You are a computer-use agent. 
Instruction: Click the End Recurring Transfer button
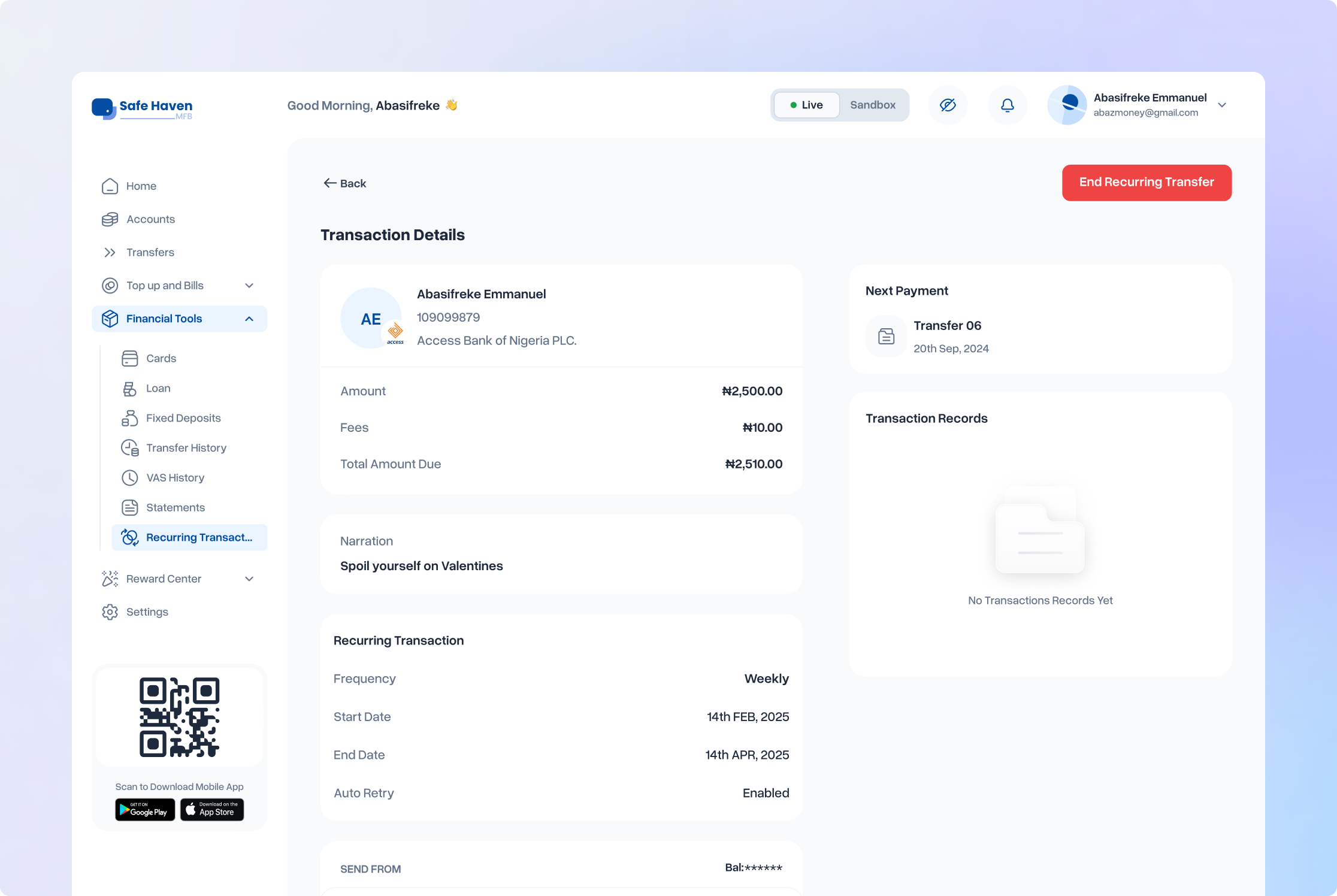click(x=1146, y=183)
